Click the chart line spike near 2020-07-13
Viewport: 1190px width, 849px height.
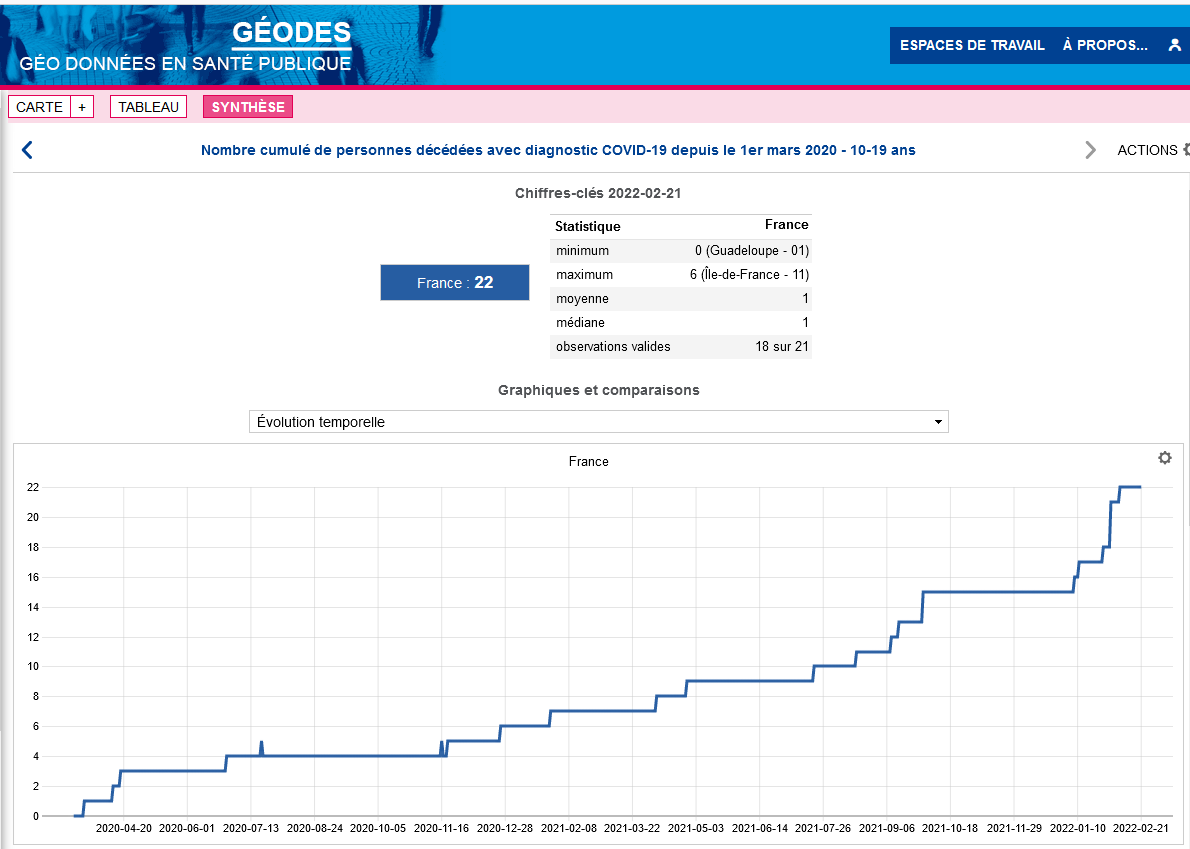261,747
